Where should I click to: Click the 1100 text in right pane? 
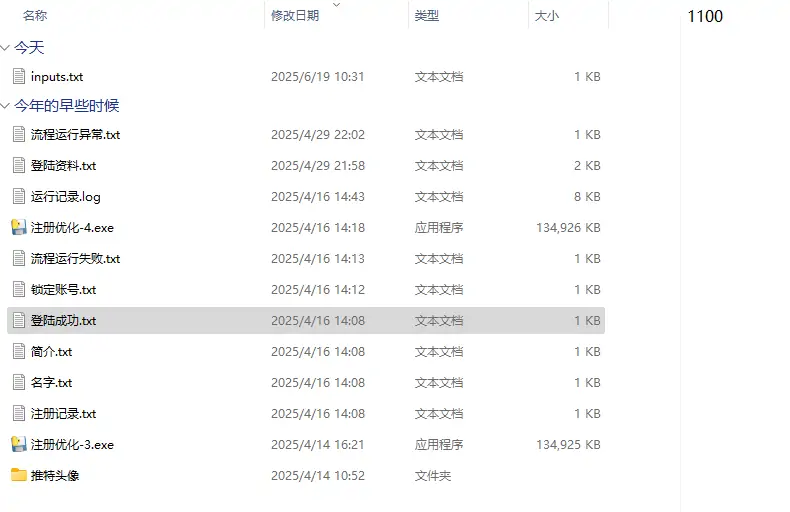(x=705, y=16)
